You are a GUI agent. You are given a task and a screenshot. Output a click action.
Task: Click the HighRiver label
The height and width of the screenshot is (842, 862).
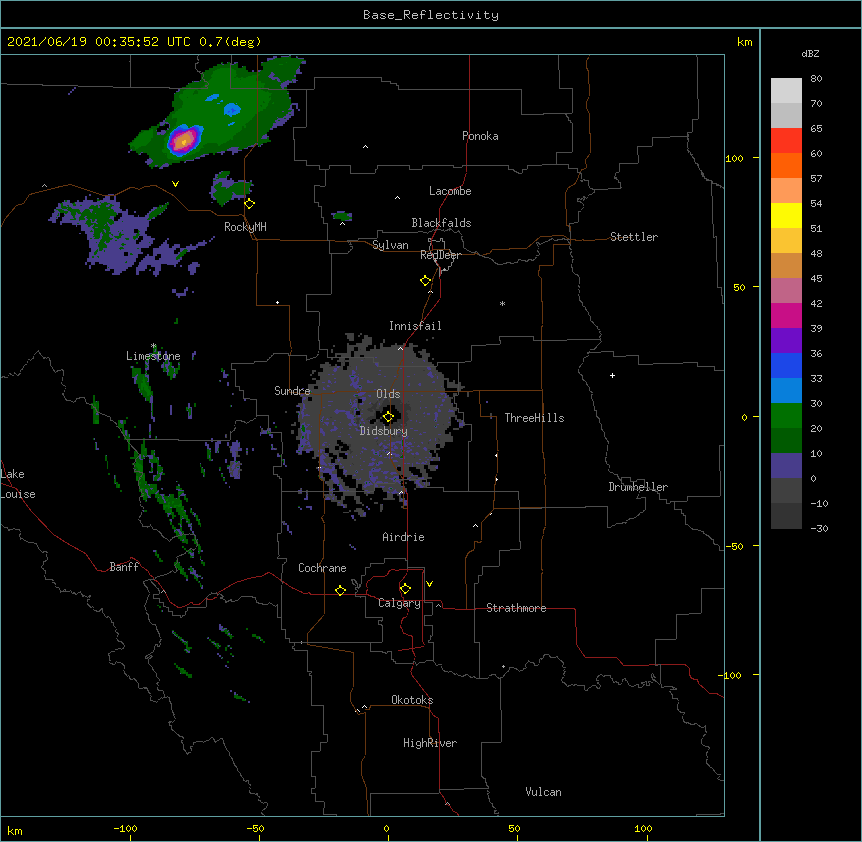430,743
